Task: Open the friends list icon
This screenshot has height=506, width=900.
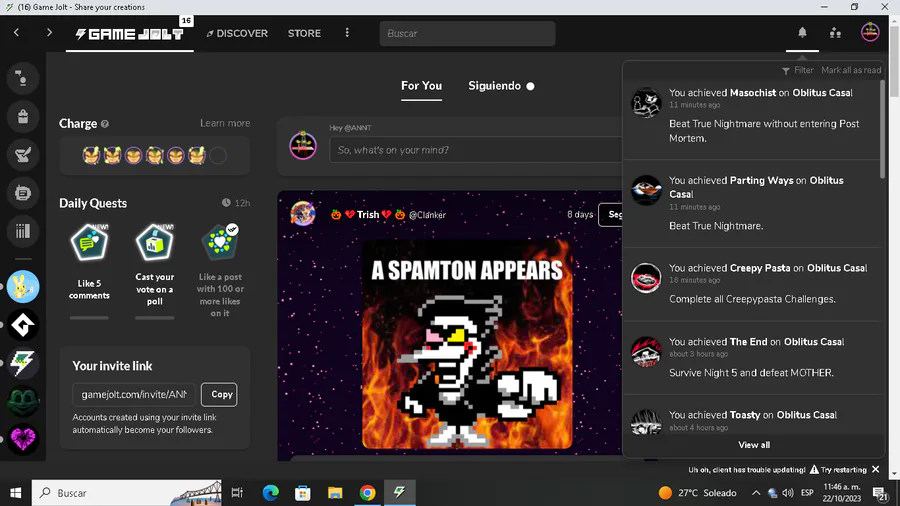Action: 835,33
